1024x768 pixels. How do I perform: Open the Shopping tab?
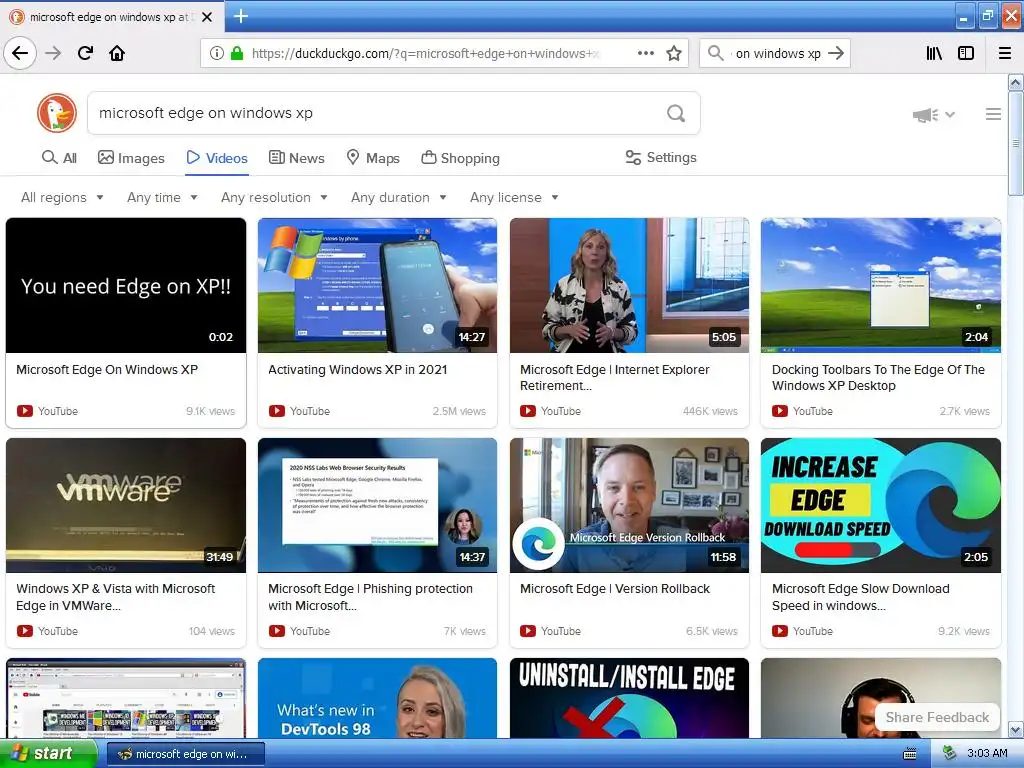point(460,158)
